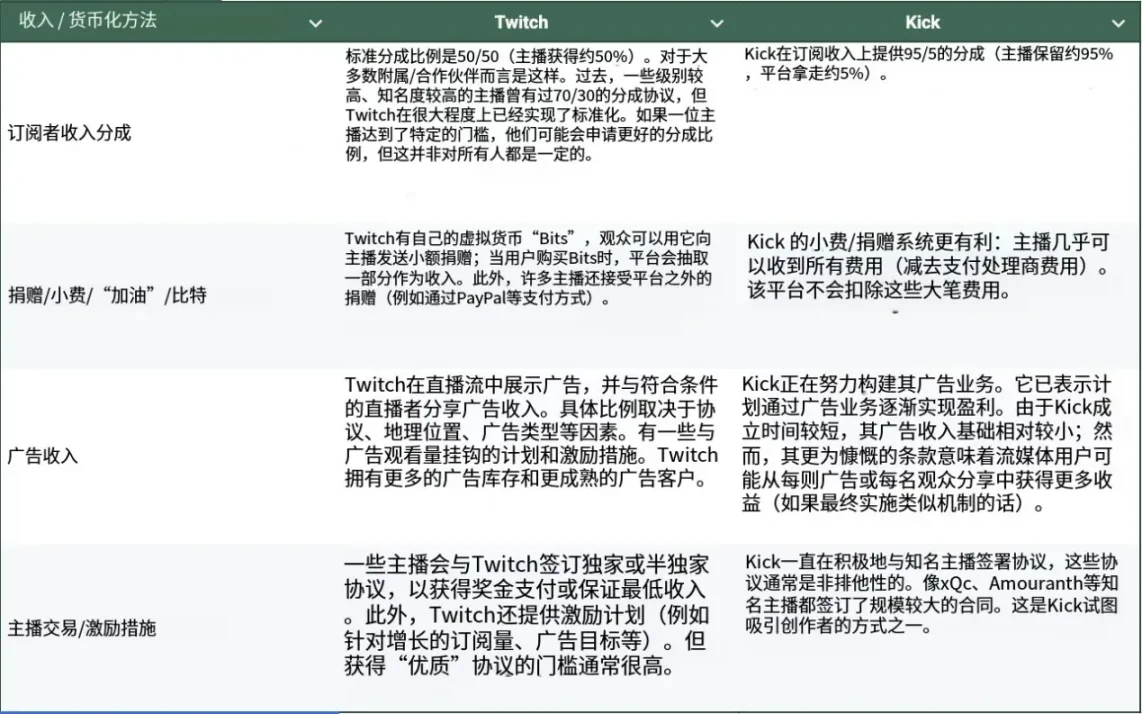This screenshot has width=1142, height=714.
Task: Click the 广告收入 row label cell
Action: pyautogui.click(x=43, y=456)
